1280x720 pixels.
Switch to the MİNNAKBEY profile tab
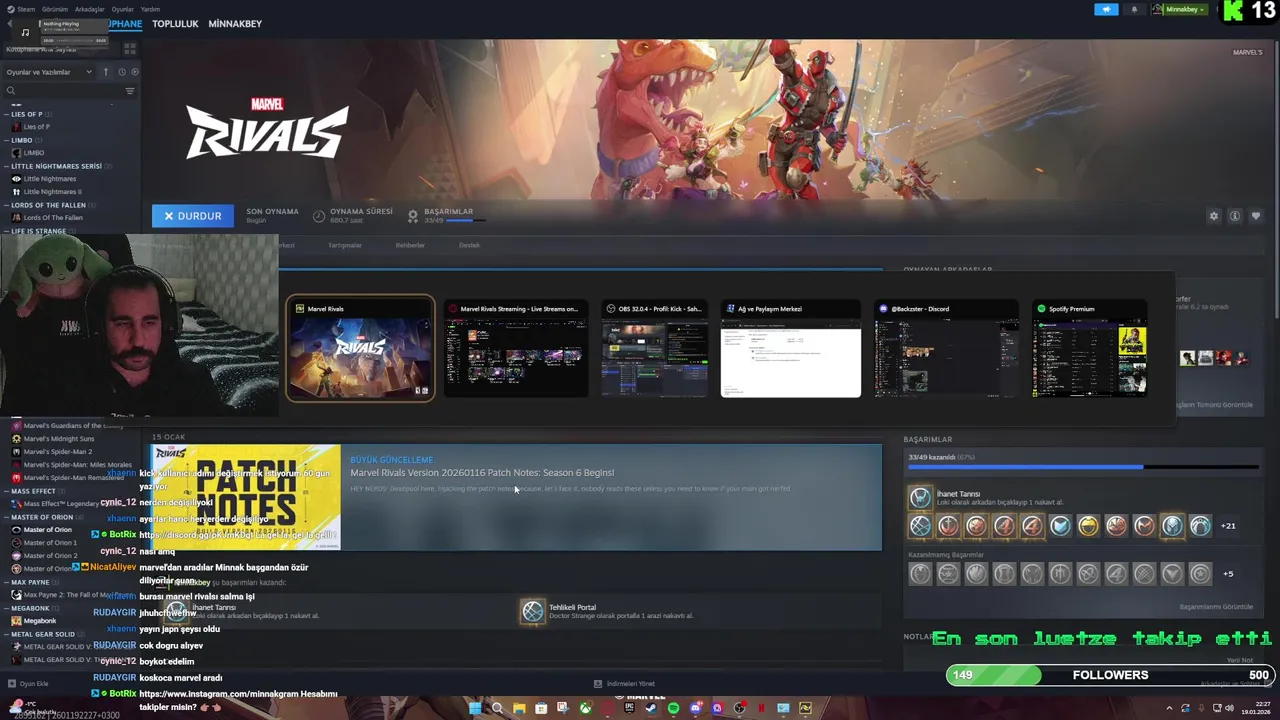tap(235, 24)
